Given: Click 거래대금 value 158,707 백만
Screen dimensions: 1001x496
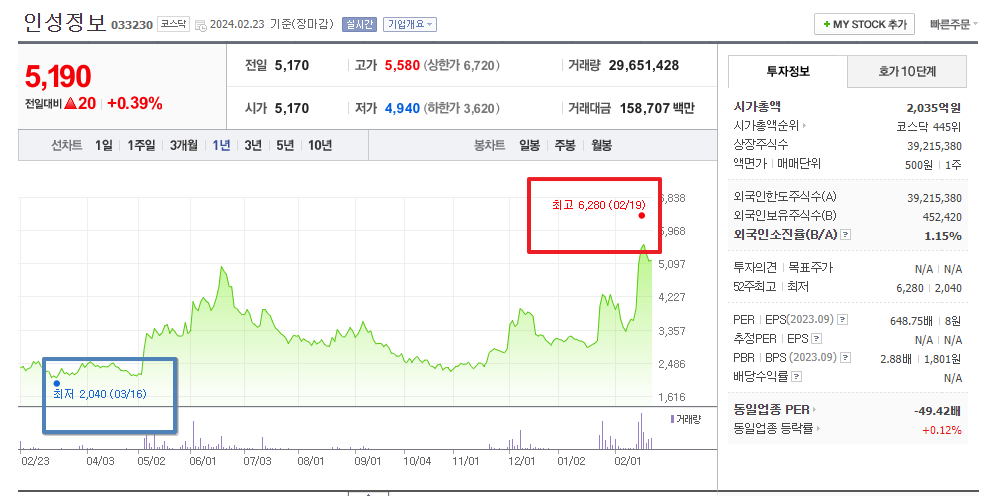Looking at the screenshot, I should pos(657,109).
